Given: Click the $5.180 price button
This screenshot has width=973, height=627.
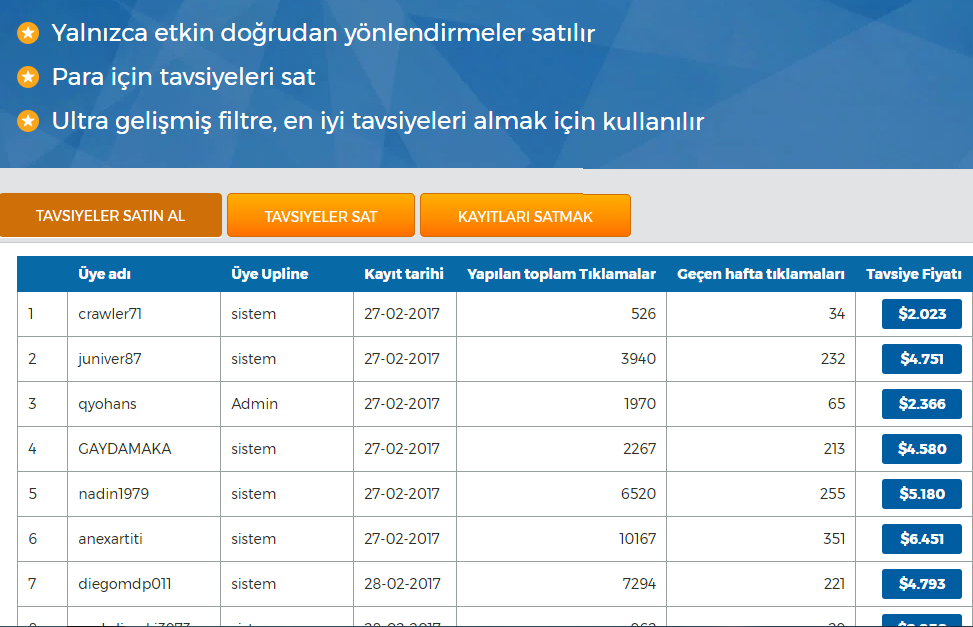Looking at the screenshot, I should [921, 494].
